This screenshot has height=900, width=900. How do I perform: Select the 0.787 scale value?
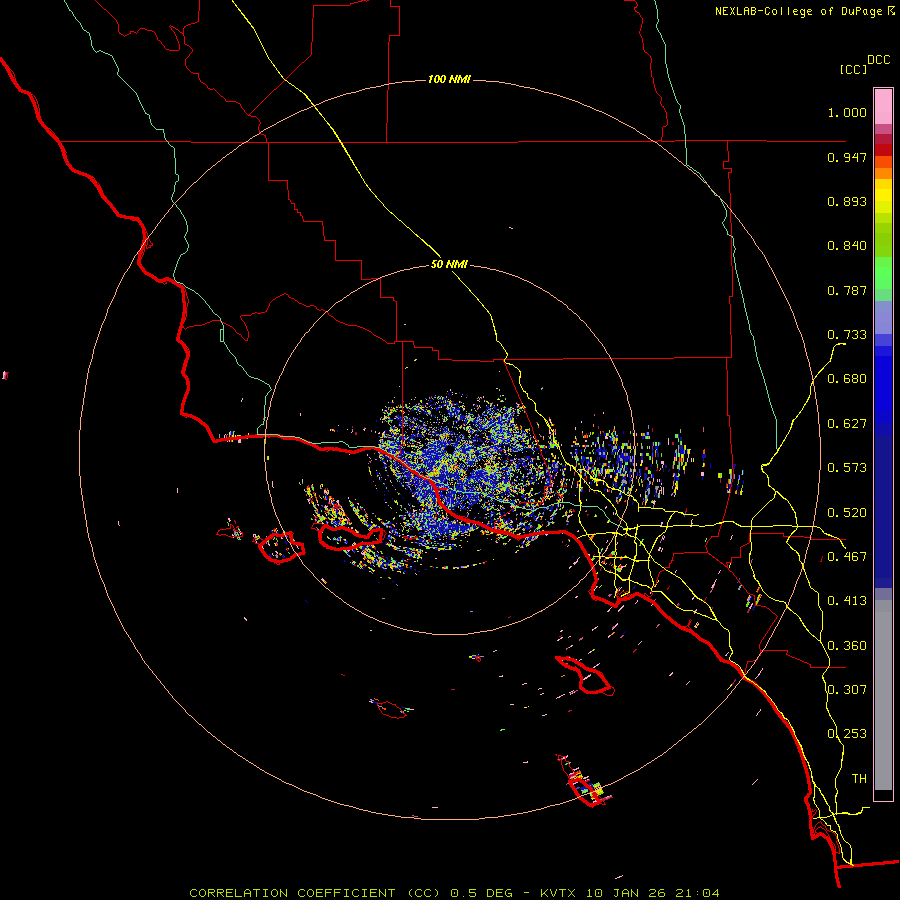point(847,290)
